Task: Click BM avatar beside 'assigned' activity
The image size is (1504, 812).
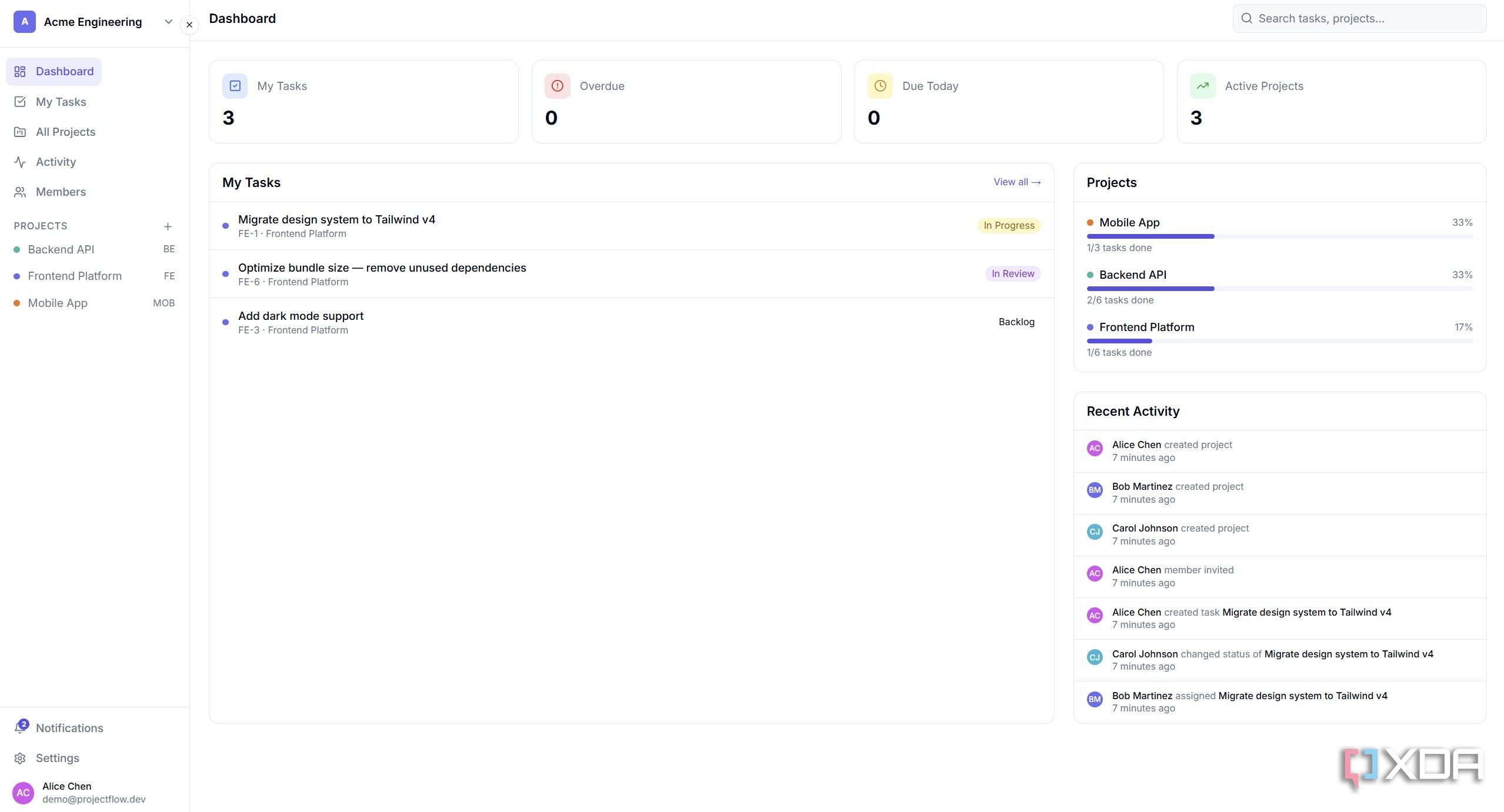Action: click(1095, 699)
